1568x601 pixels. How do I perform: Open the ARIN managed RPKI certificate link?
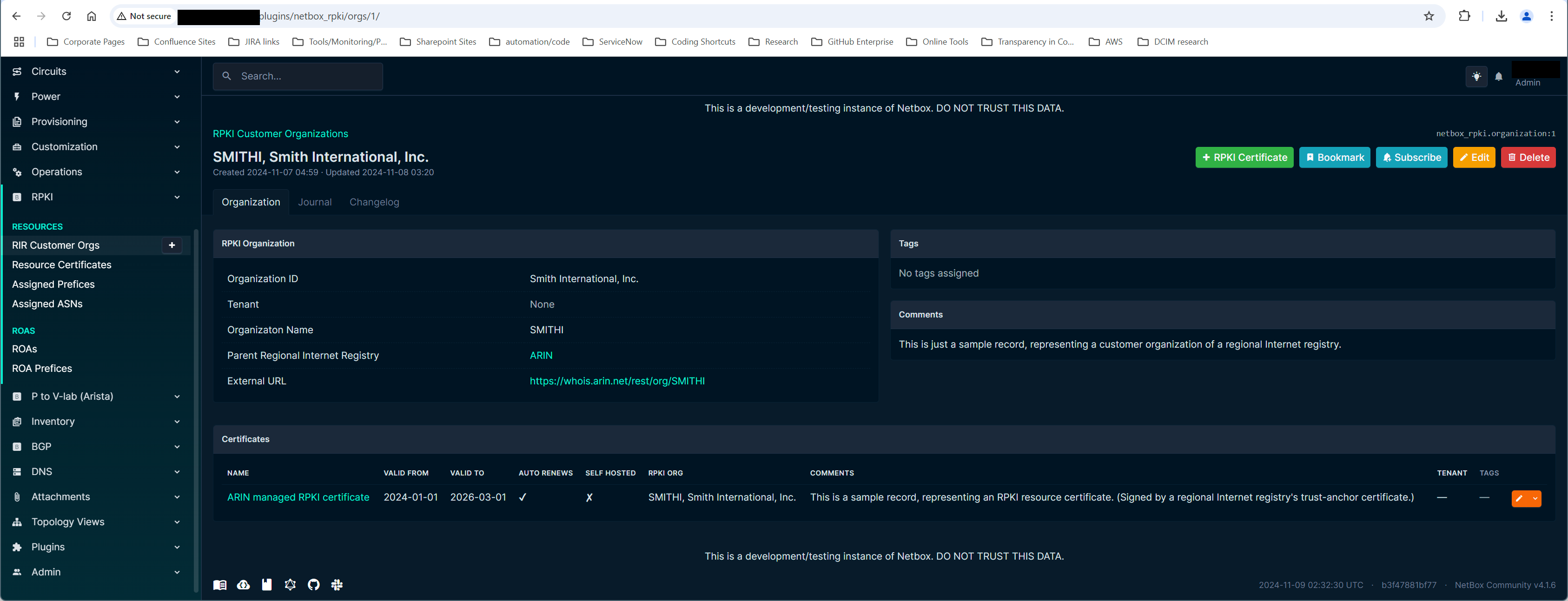tap(298, 497)
